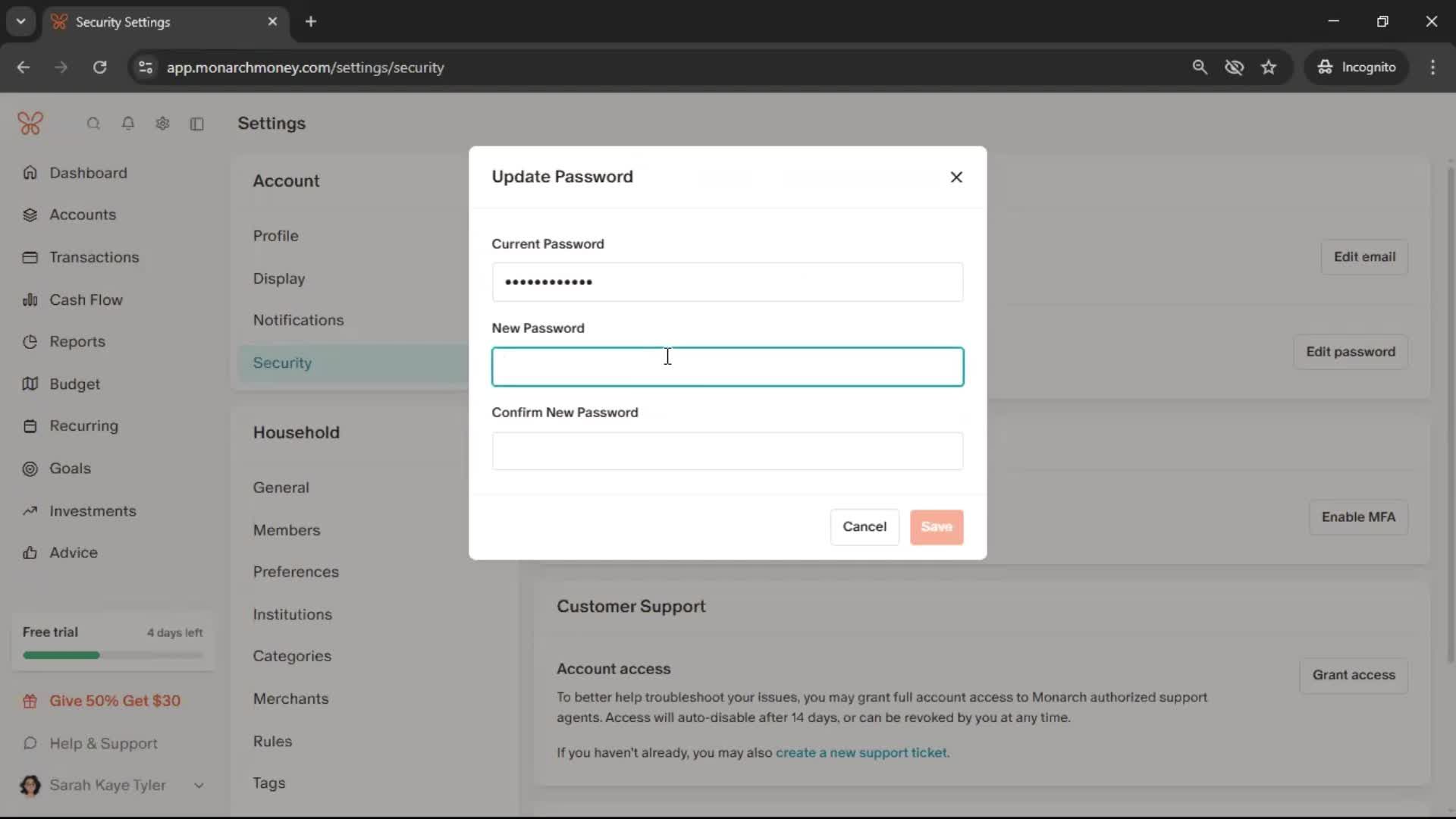Click the free trial progress bar

(x=113, y=655)
